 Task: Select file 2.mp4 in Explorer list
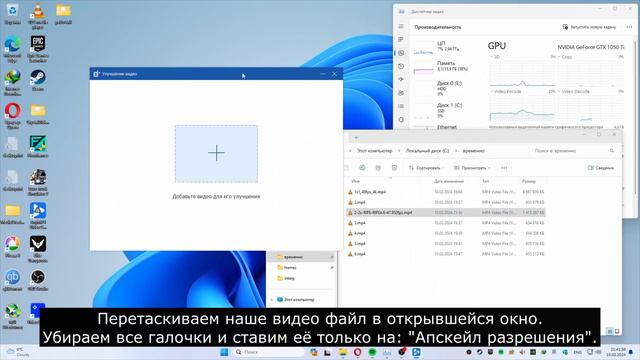(x=446, y=202)
